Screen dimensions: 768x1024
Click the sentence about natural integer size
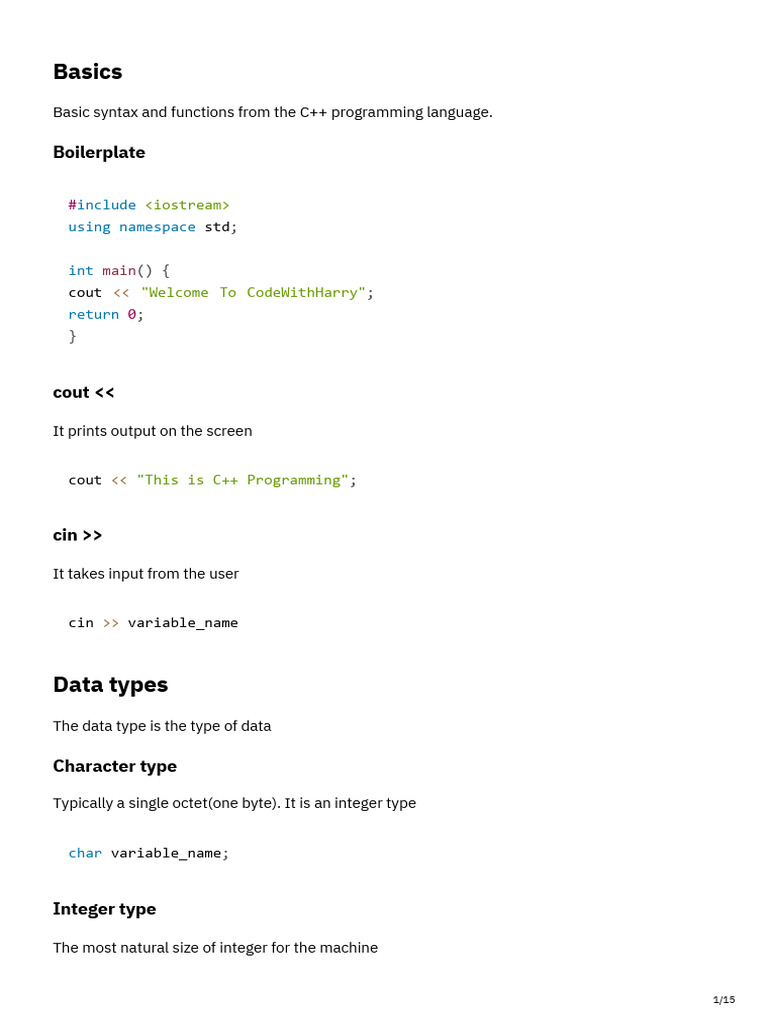point(215,948)
